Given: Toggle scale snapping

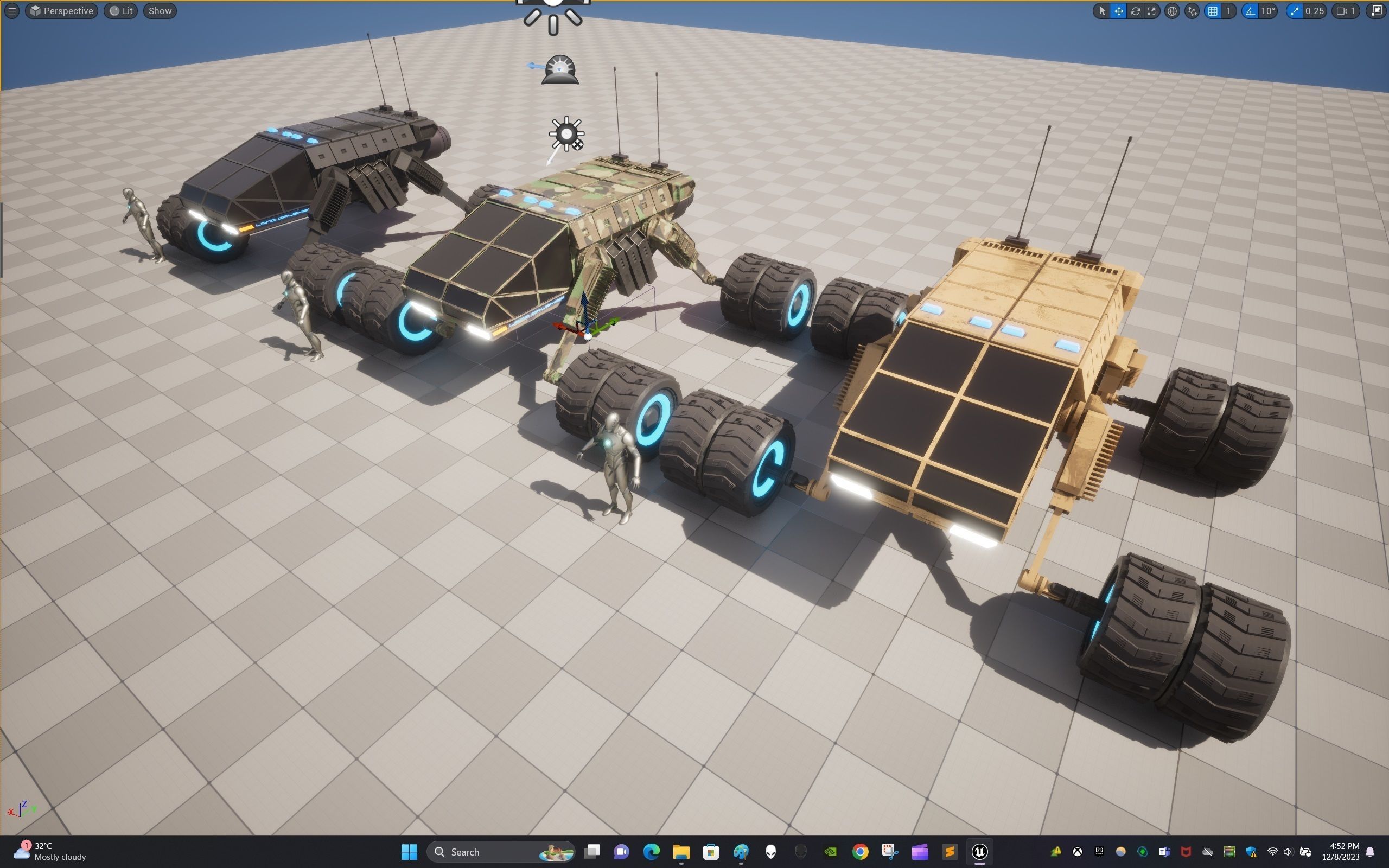Looking at the screenshot, I should 1294,11.
